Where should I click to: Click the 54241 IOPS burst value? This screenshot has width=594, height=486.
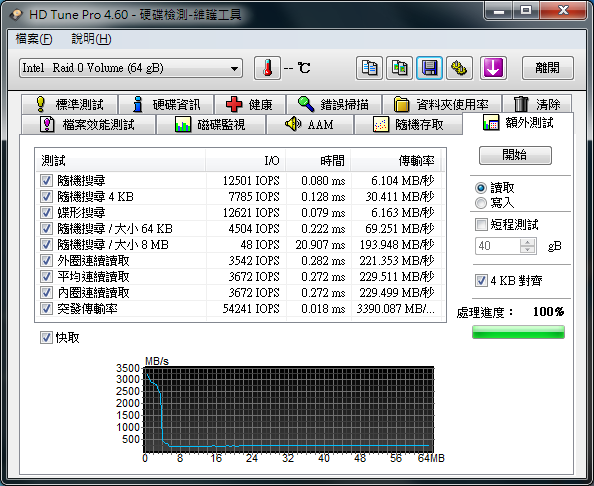[x=251, y=309]
